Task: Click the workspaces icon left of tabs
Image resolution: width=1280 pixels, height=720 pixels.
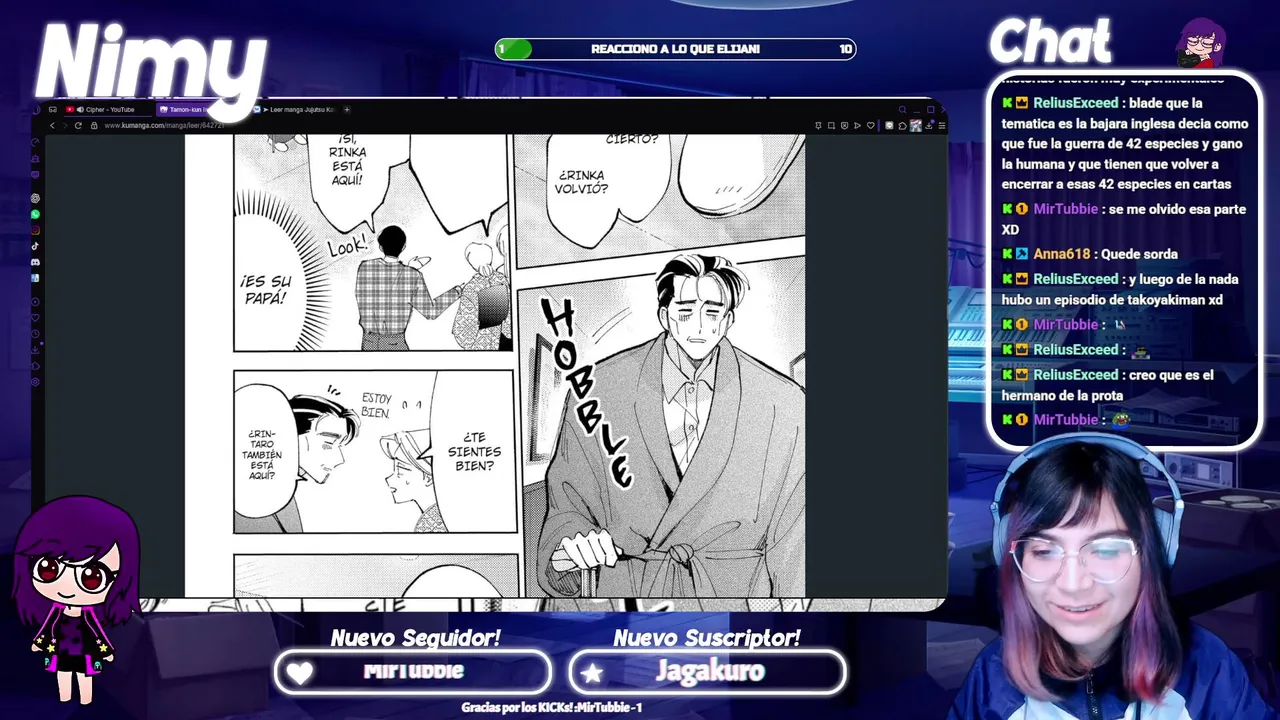Action: click(52, 109)
